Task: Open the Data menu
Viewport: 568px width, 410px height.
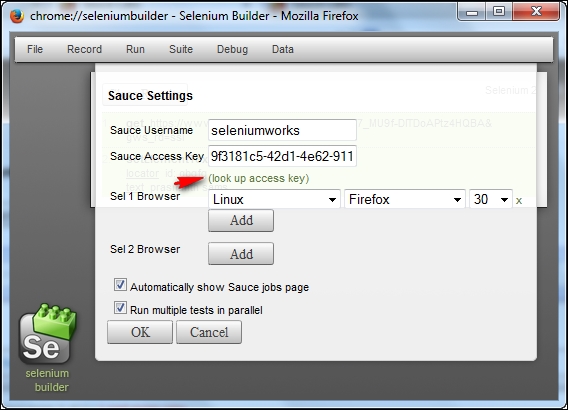Action: 283,49
